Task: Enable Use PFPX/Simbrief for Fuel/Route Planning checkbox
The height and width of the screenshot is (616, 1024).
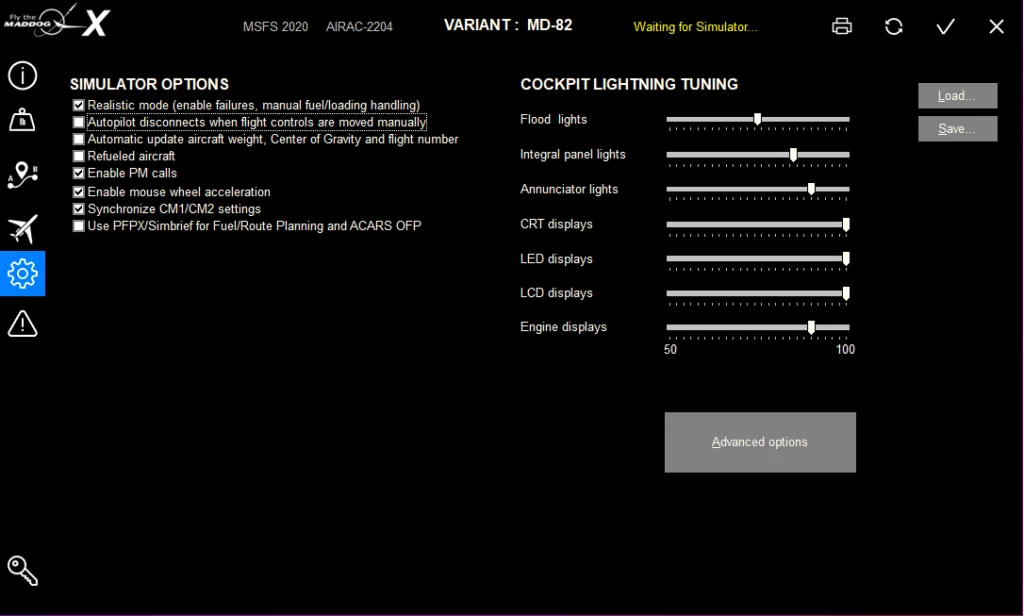Action: 78,226
